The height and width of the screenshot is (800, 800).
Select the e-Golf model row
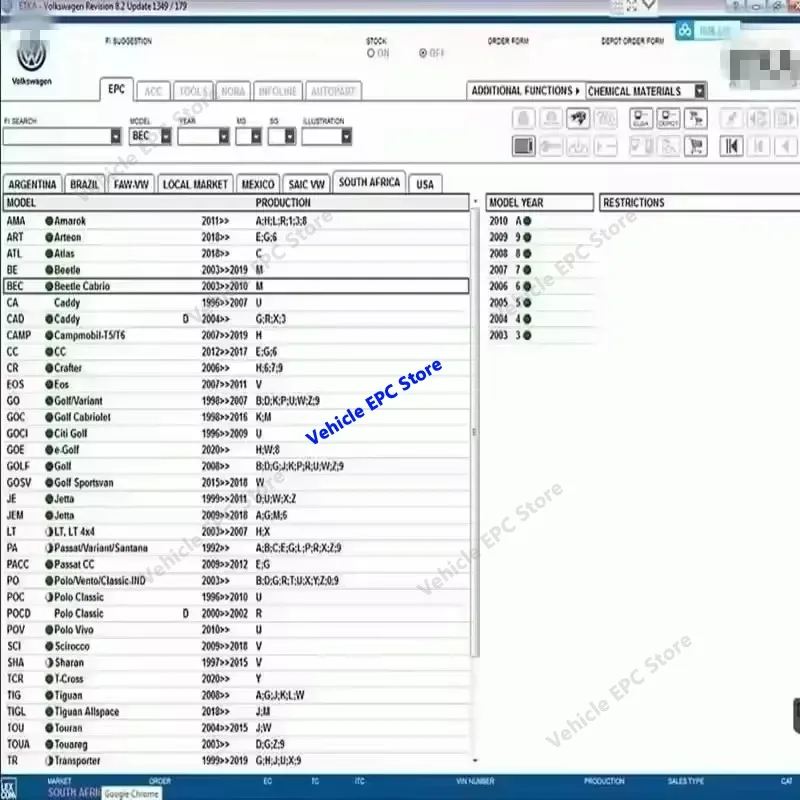click(x=236, y=449)
